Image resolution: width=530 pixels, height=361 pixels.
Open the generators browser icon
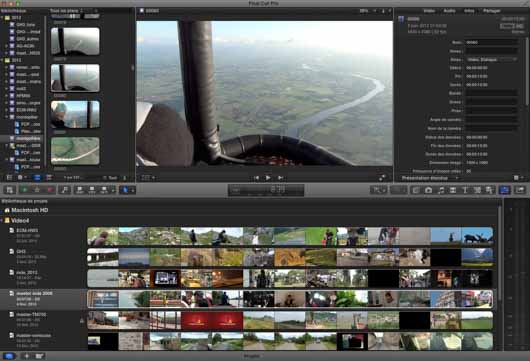click(477, 190)
